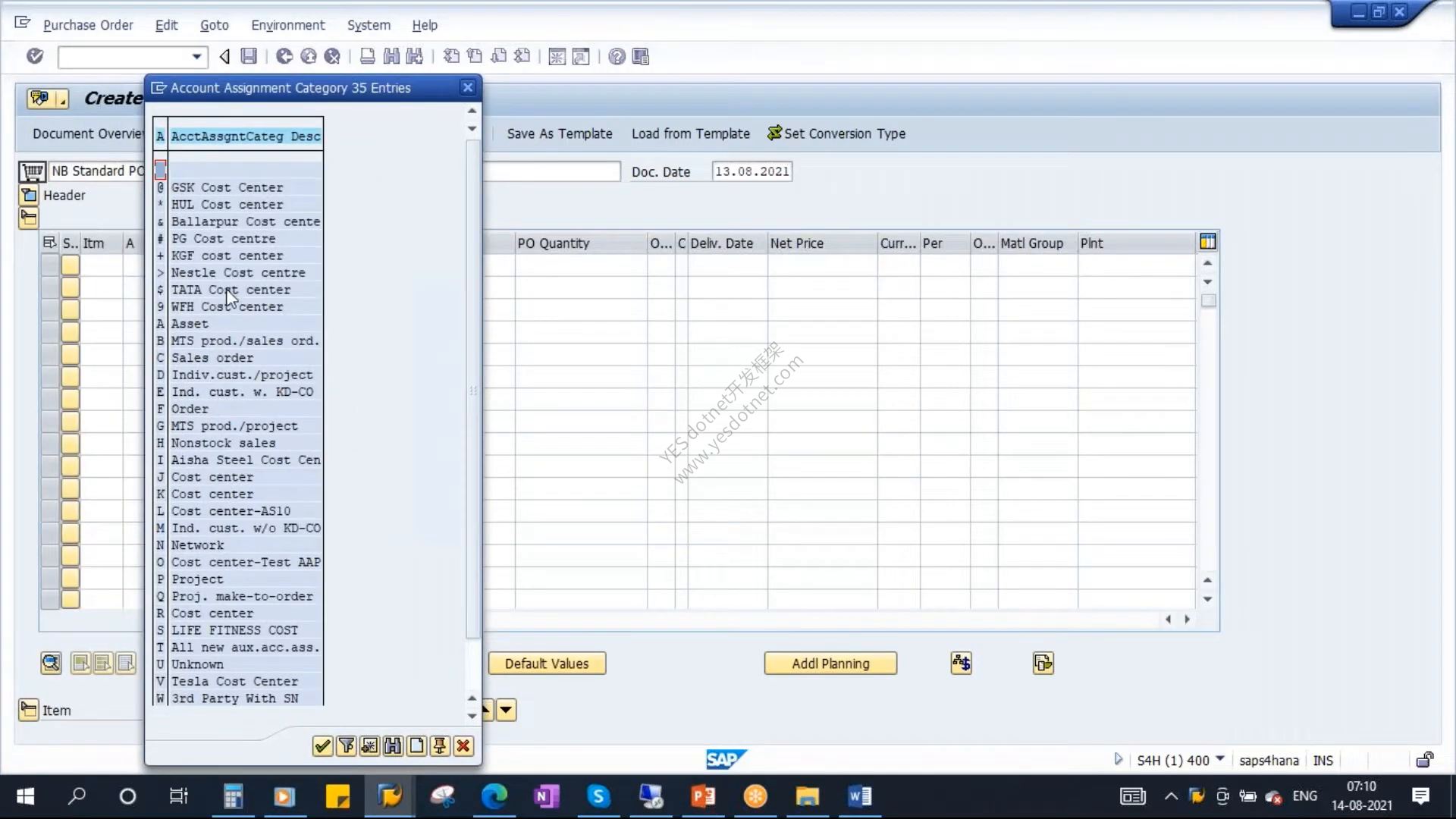Click the Addl Planning button
The width and height of the screenshot is (1456, 819).
pos(830,664)
